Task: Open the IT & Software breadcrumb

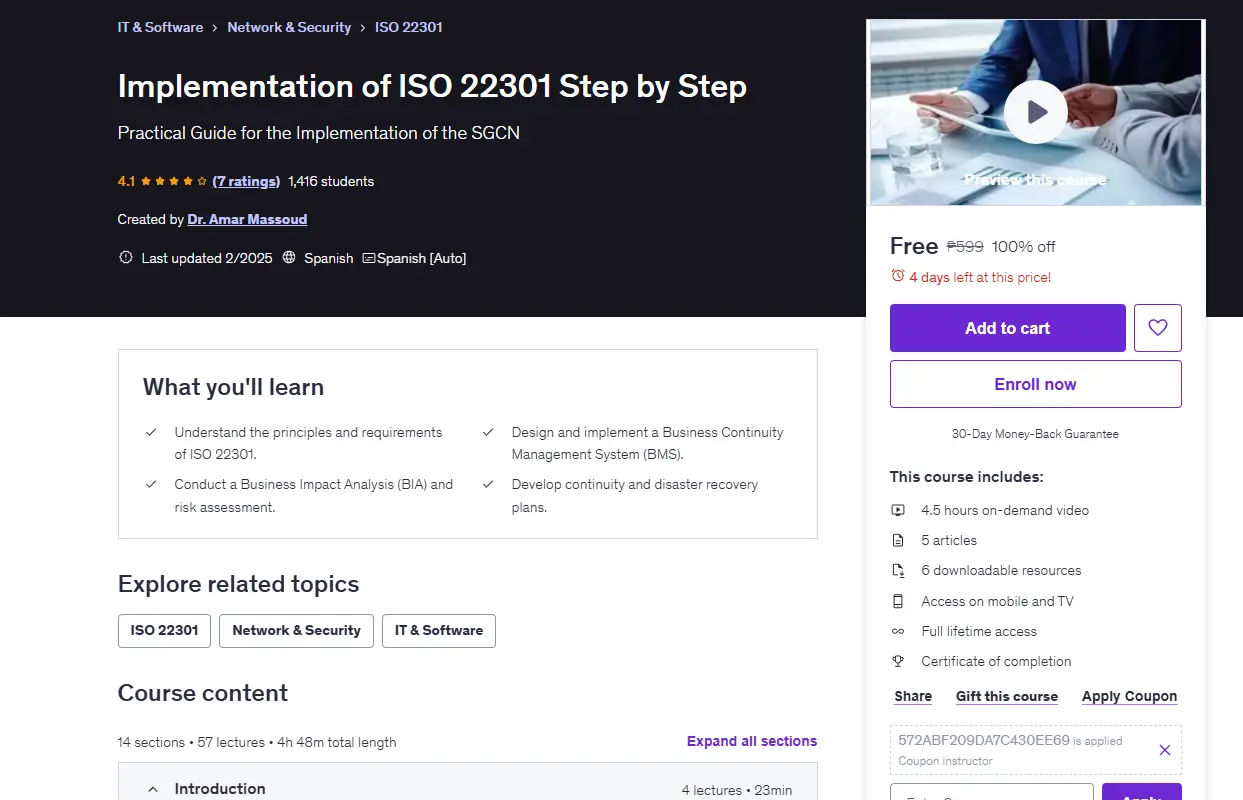Action: tap(160, 27)
